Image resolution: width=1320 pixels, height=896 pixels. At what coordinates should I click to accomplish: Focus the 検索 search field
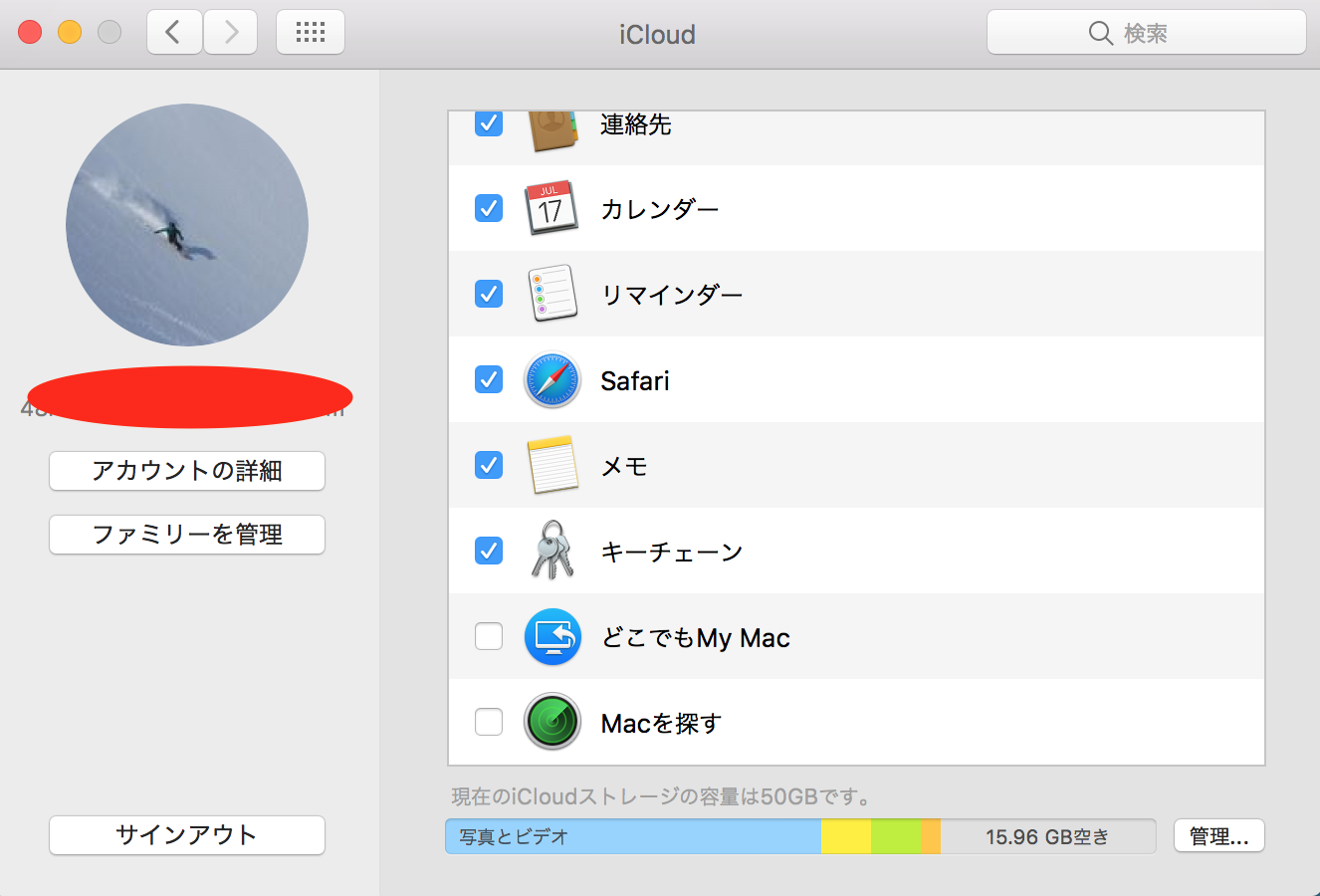coord(1147,33)
